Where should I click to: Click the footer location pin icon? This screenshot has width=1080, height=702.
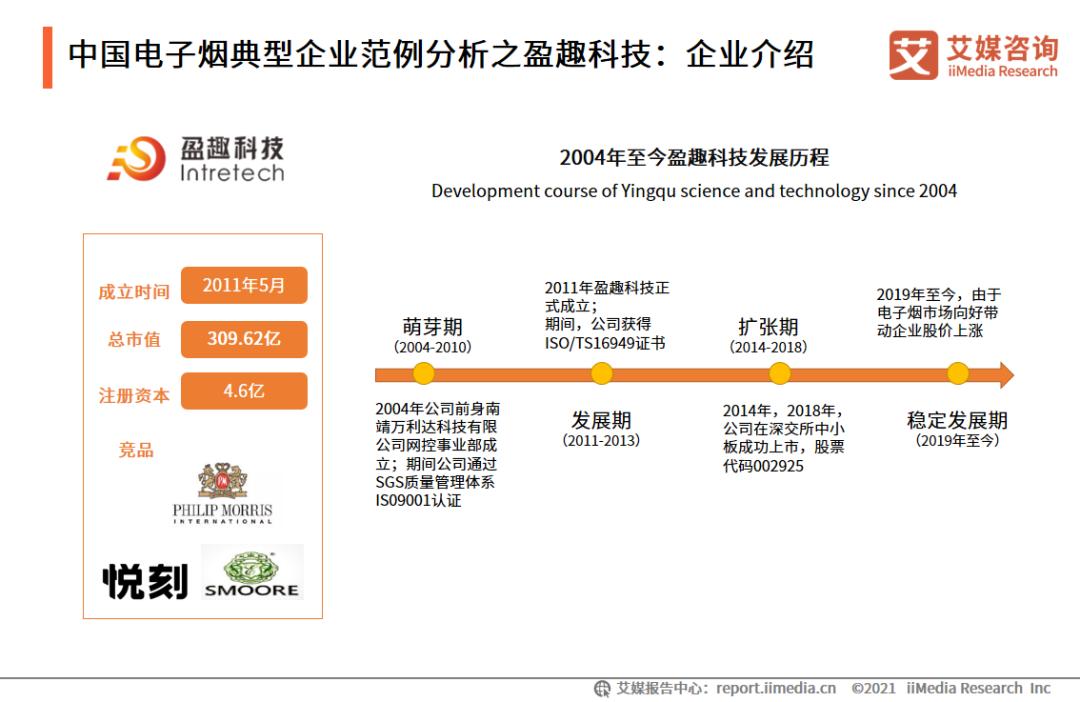click(x=602, y=688)
